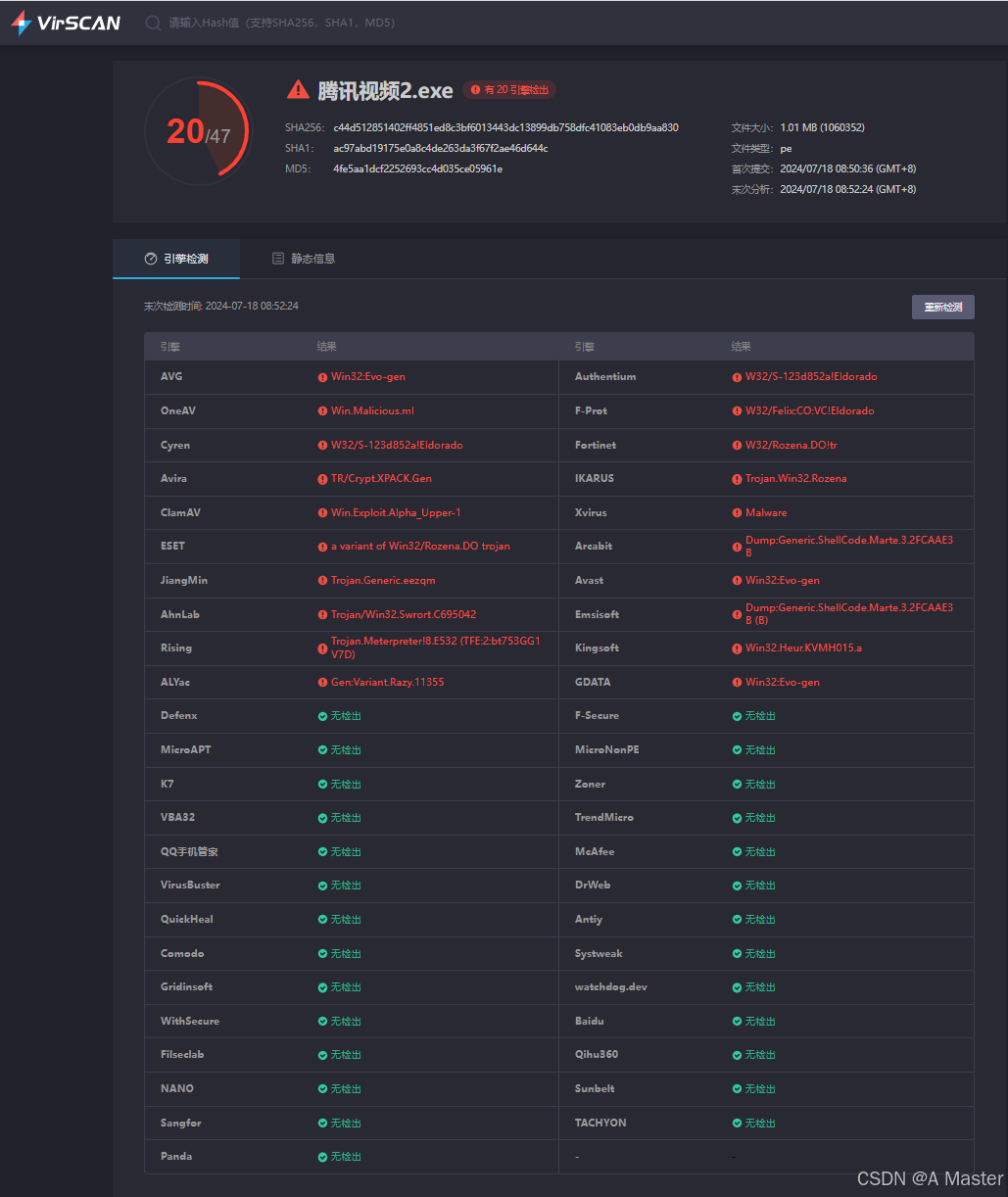Open the VirSCAN logo home link
Image resolution: width=1008 pixels, height=1197 pixels.
[x=66, y=23]
